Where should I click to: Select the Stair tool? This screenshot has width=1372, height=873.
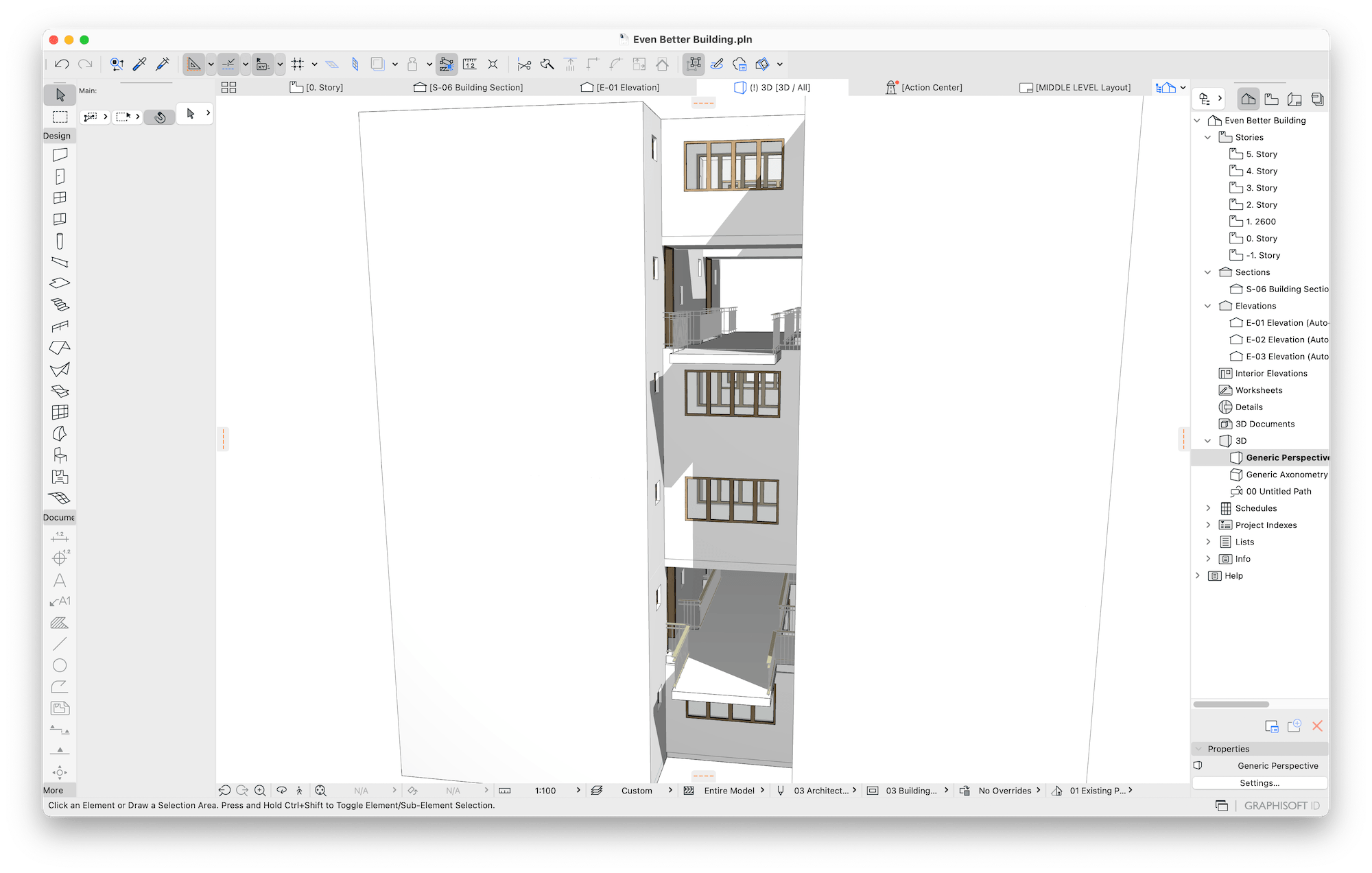pyautogui.click(x=60, y=304)
